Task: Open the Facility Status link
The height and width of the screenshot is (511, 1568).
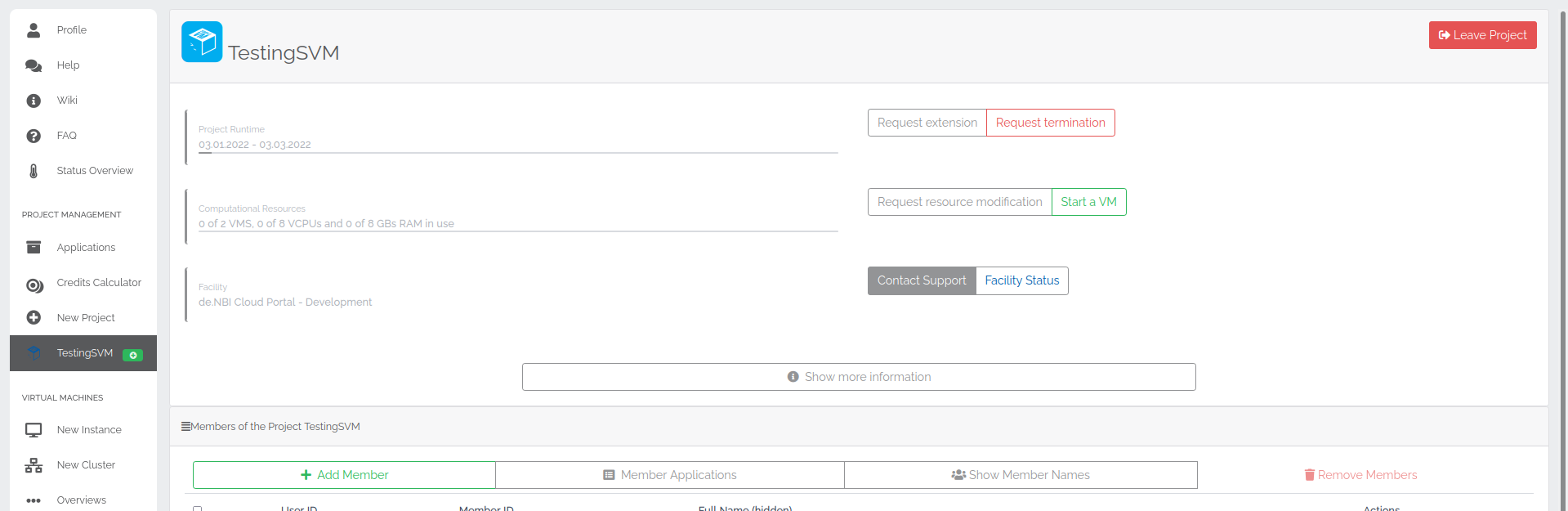Action: [1021, 280]
